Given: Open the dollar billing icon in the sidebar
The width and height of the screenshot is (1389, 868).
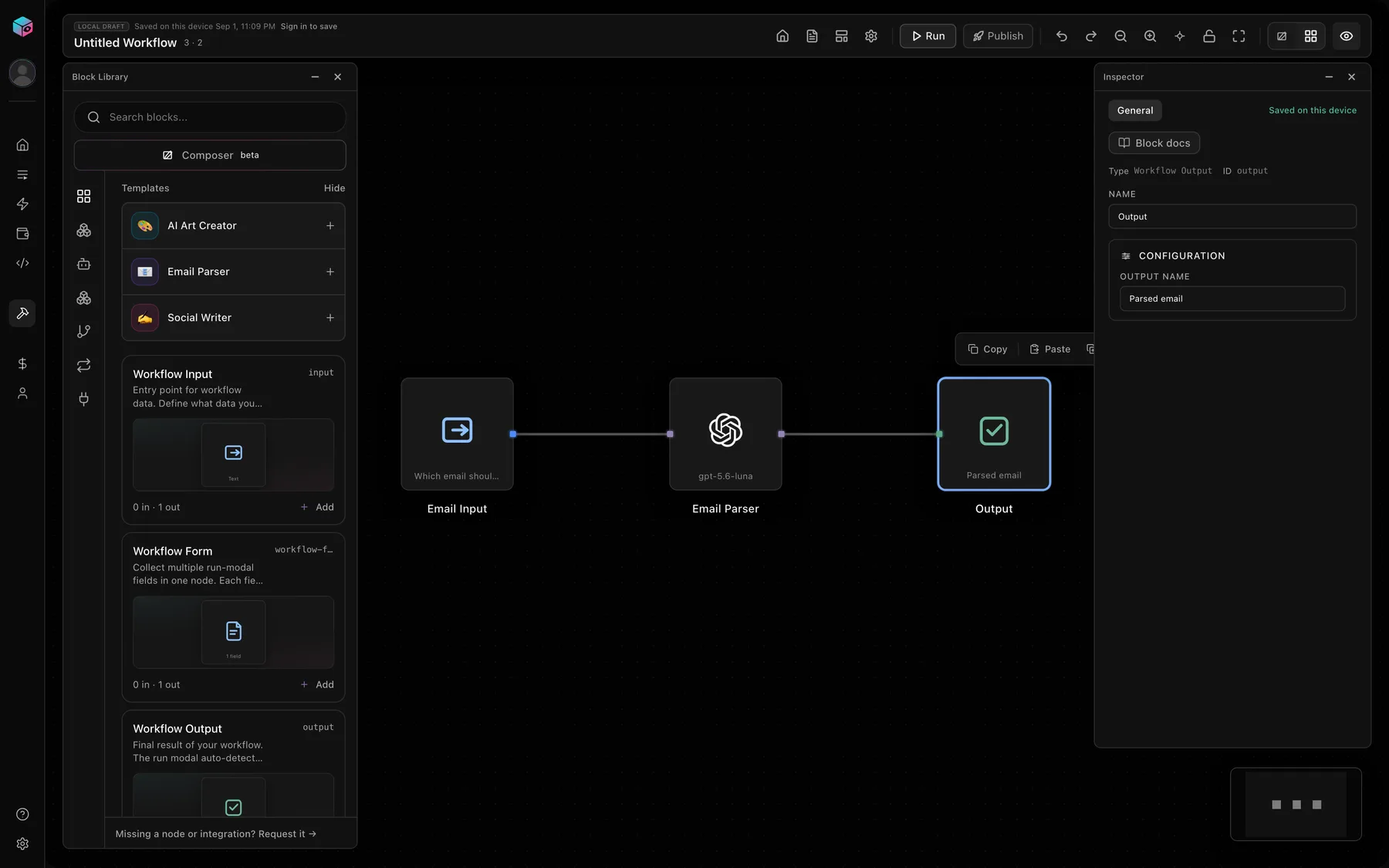Looking at the screenshot, I should click(22, 363).
